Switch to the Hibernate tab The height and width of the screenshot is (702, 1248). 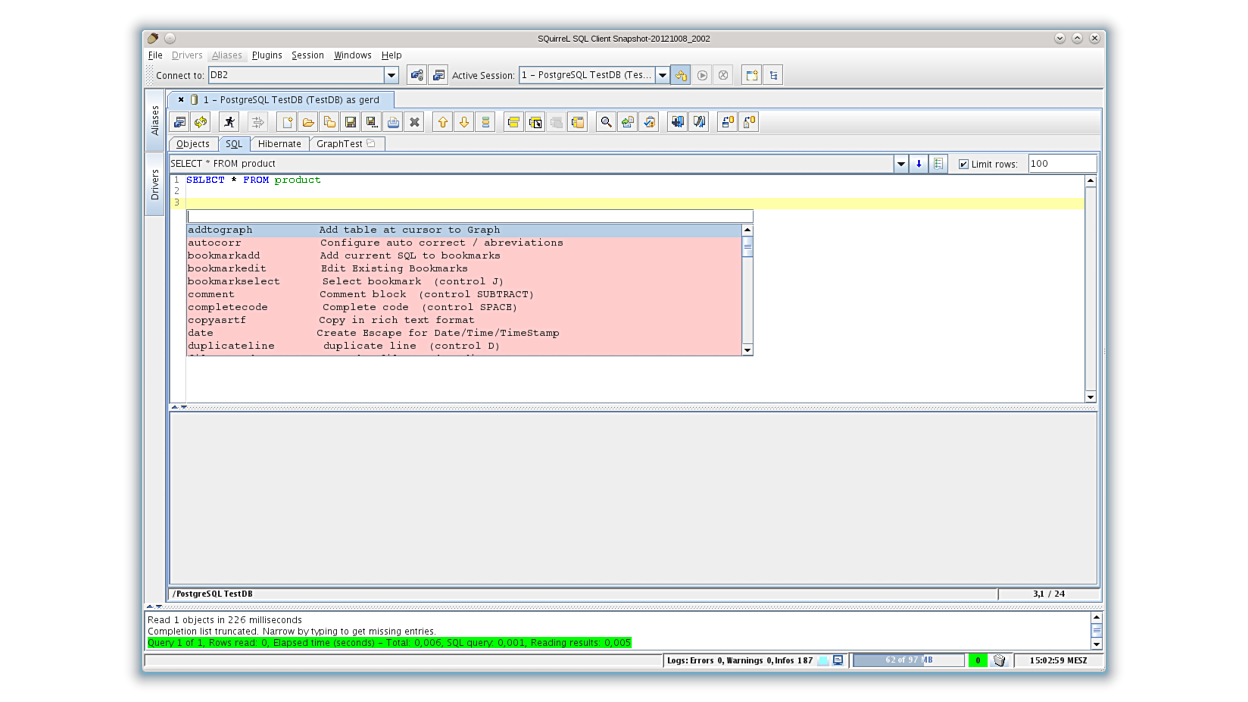[x=279, y=144]
